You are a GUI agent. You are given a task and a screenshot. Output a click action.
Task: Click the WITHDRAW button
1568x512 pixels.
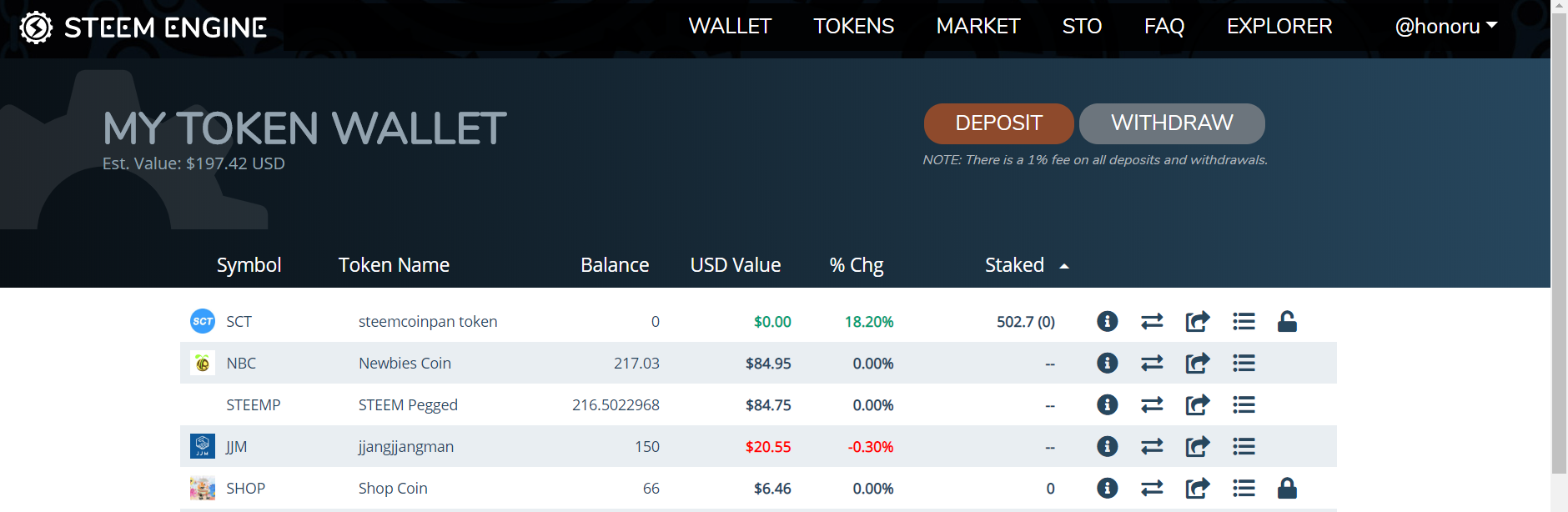1172,123
